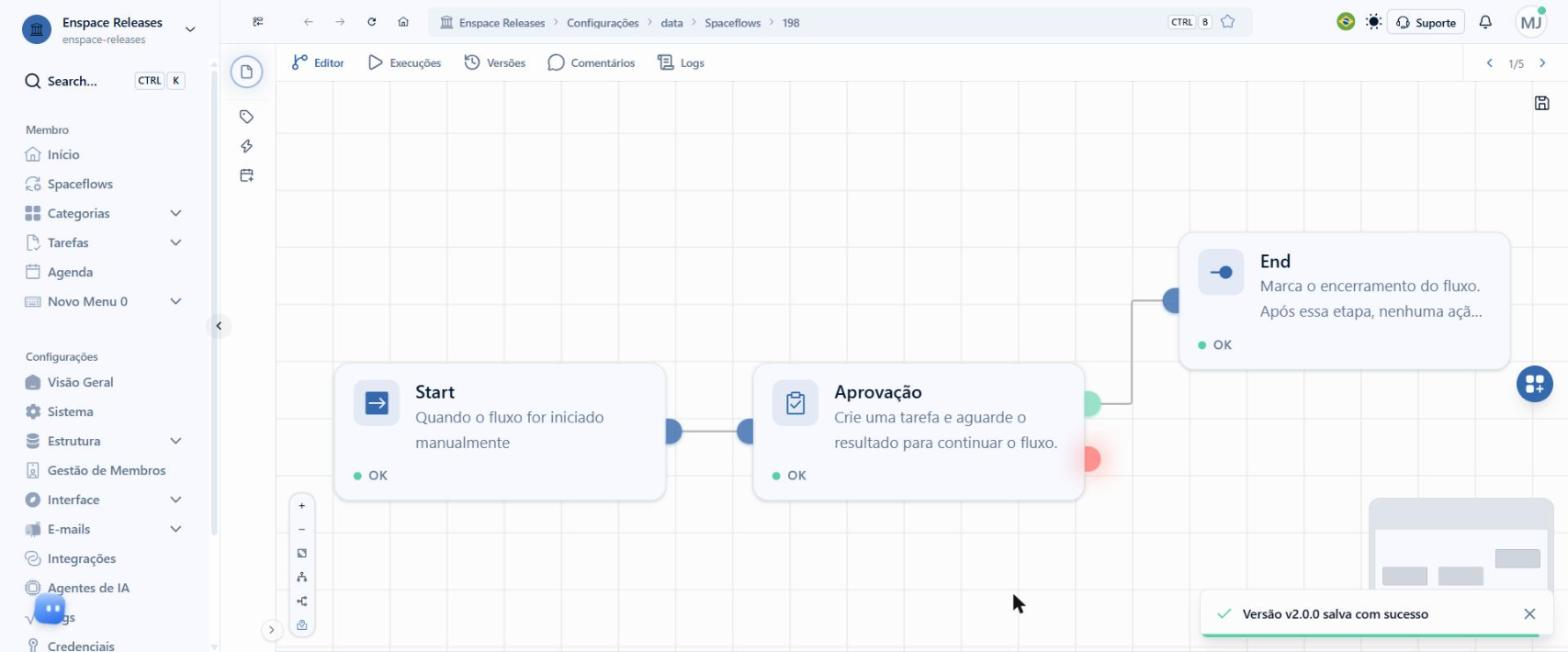Expand the panel with the bottom chevron
The height and width of the screenshot is (652, 1568).
click(x=271, y=630)
